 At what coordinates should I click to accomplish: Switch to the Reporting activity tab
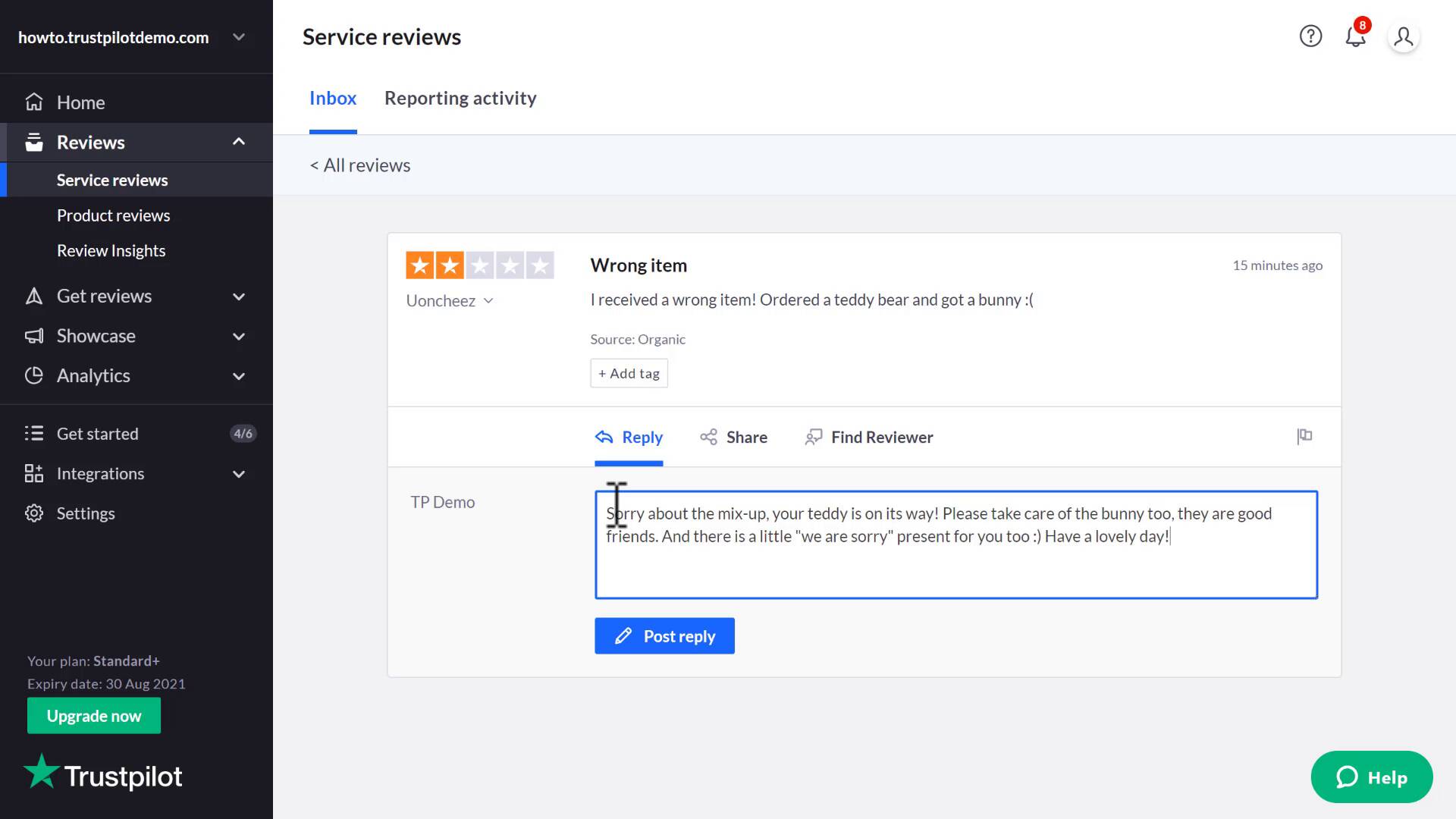[460, 99]
